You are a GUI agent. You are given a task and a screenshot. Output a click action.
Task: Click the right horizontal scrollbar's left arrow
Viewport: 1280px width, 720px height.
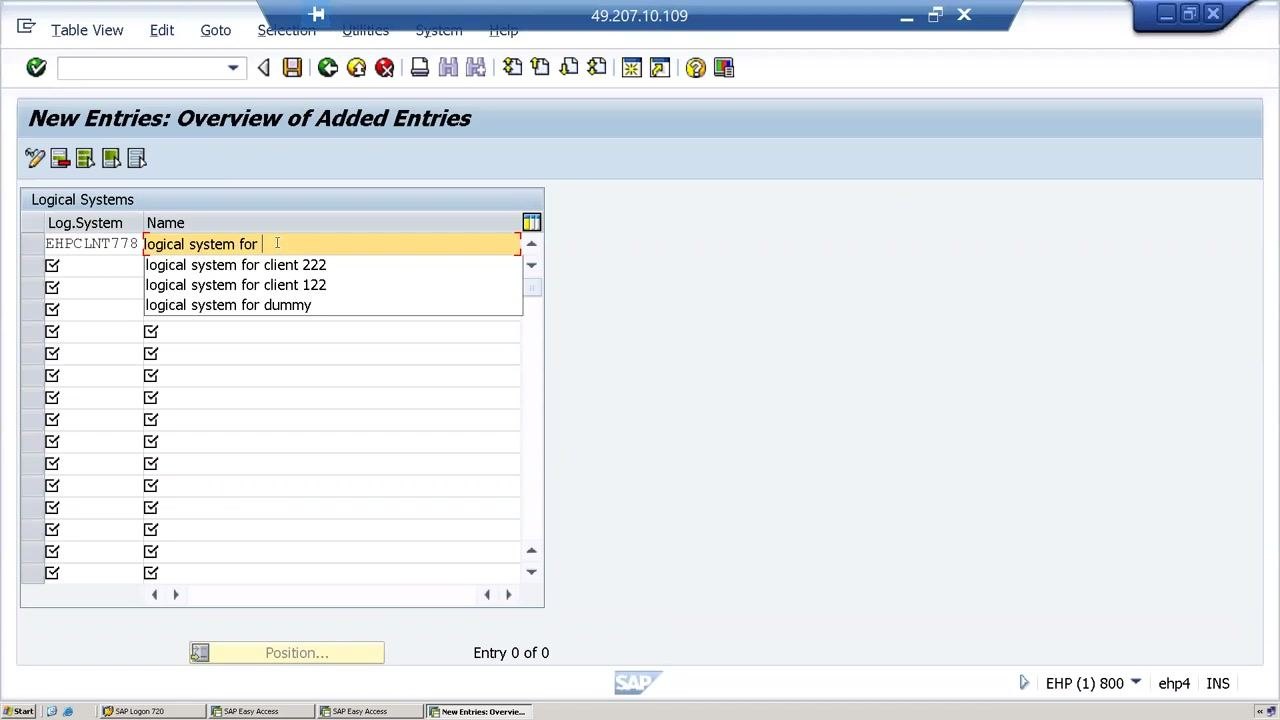[x=487, y=595]
